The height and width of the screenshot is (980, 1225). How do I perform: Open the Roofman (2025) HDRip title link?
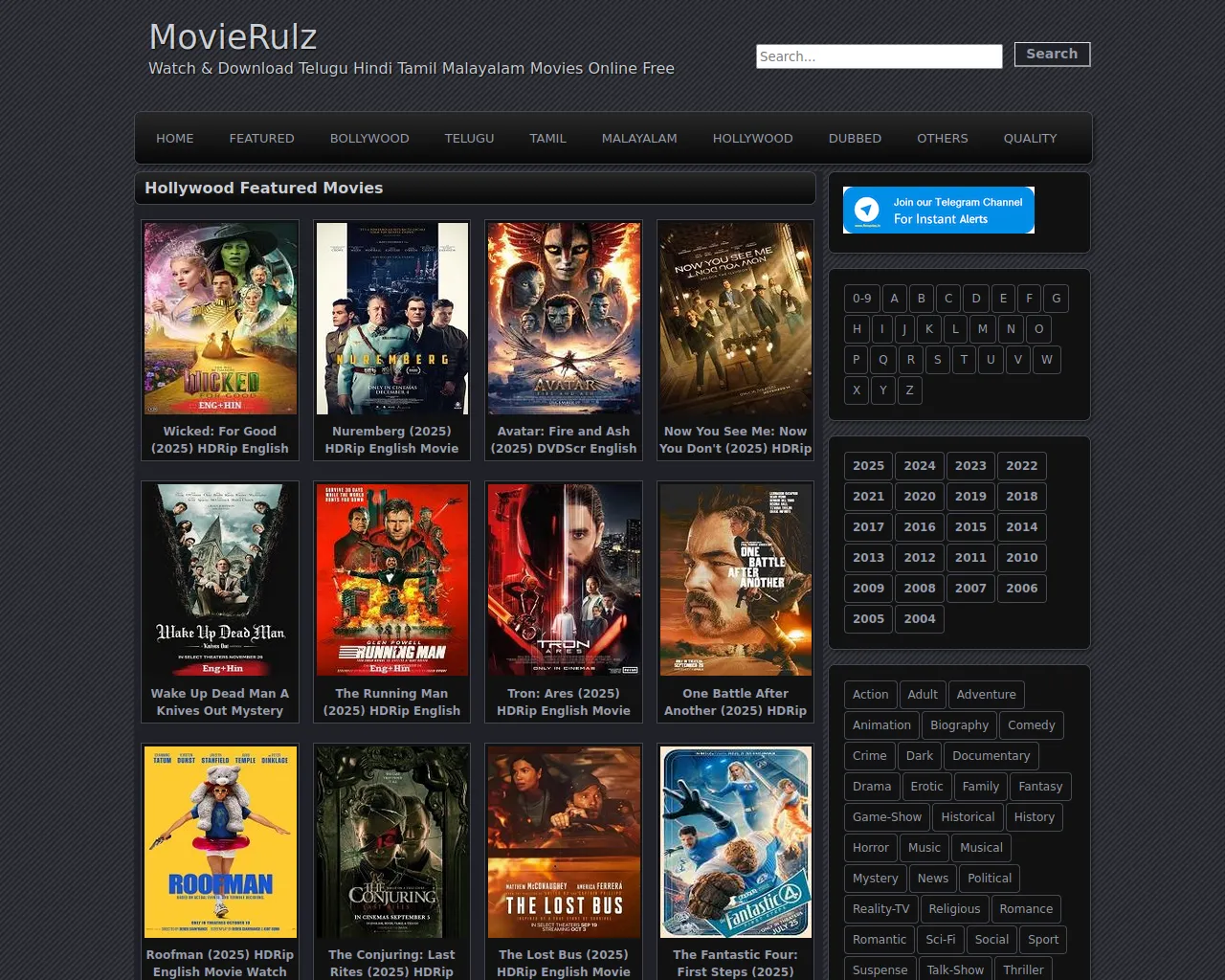(220, 963)
